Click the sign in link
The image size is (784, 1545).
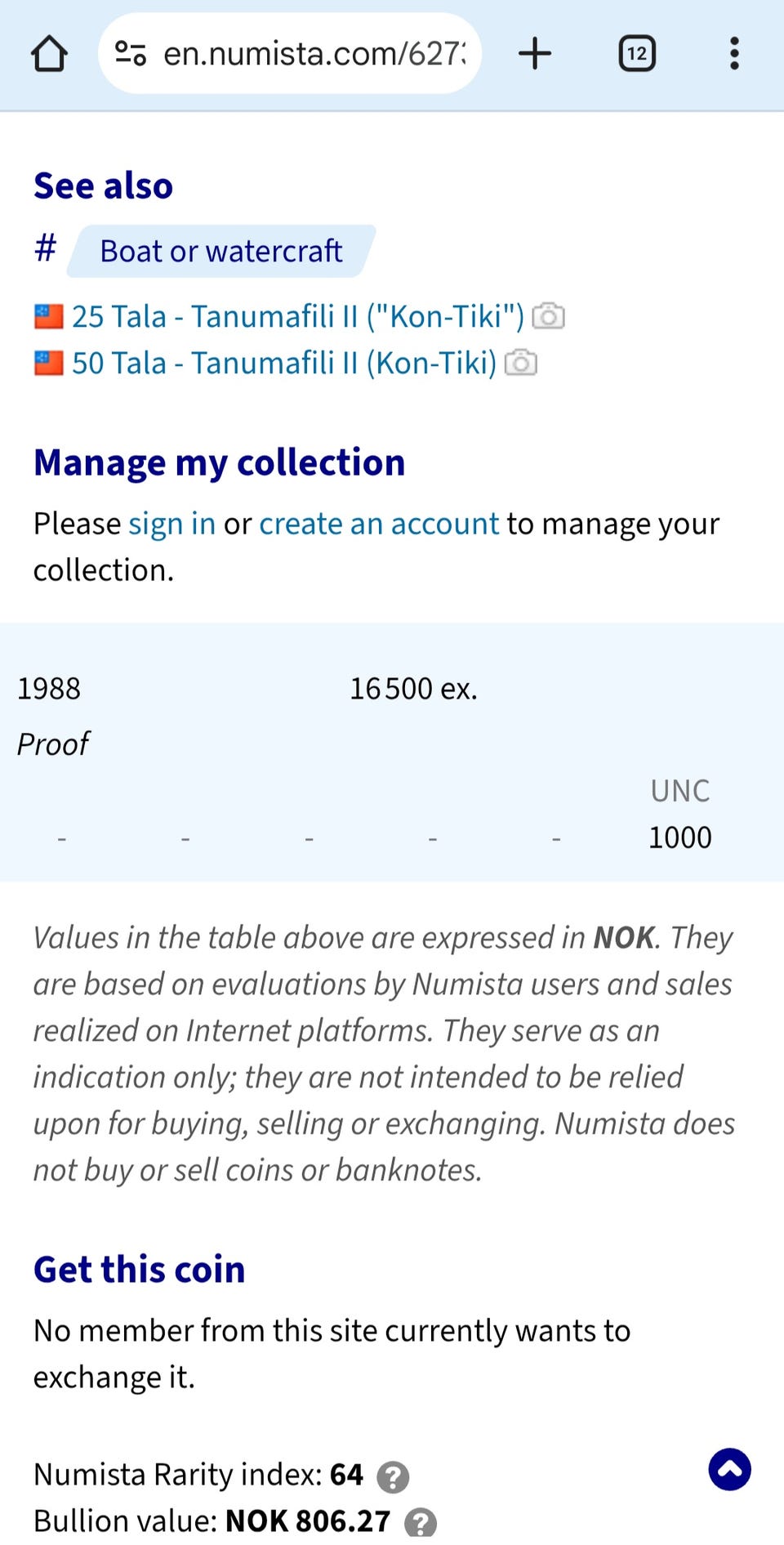[x=171, y=524]
